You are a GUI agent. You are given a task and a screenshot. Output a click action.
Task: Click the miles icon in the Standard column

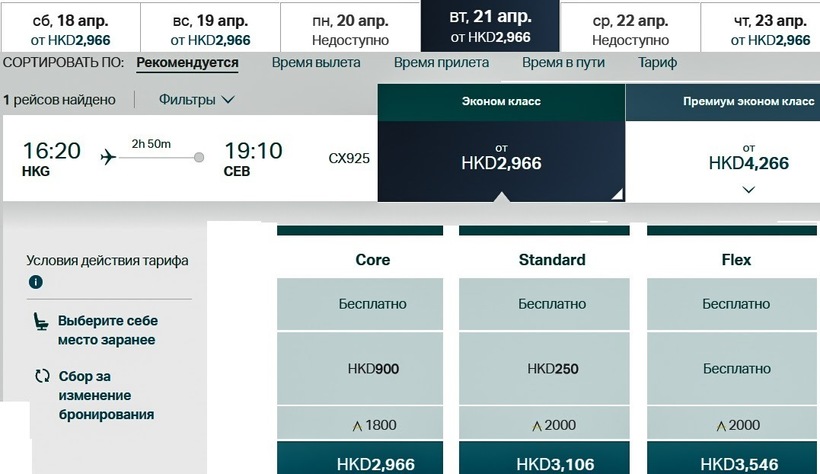[x=537, y=426]
